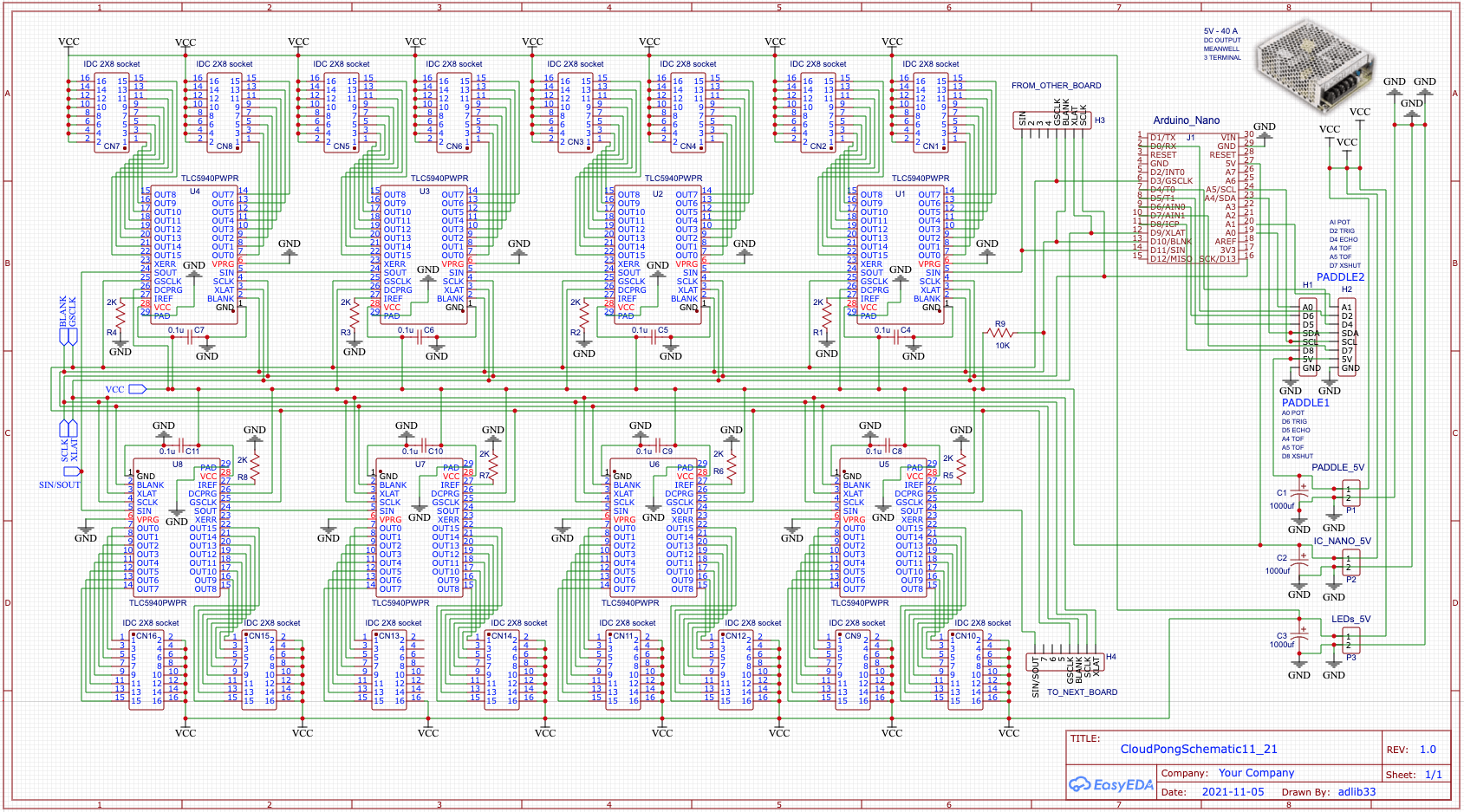Select resistor designator R5
1464x812 pixels.
[948, 476]
